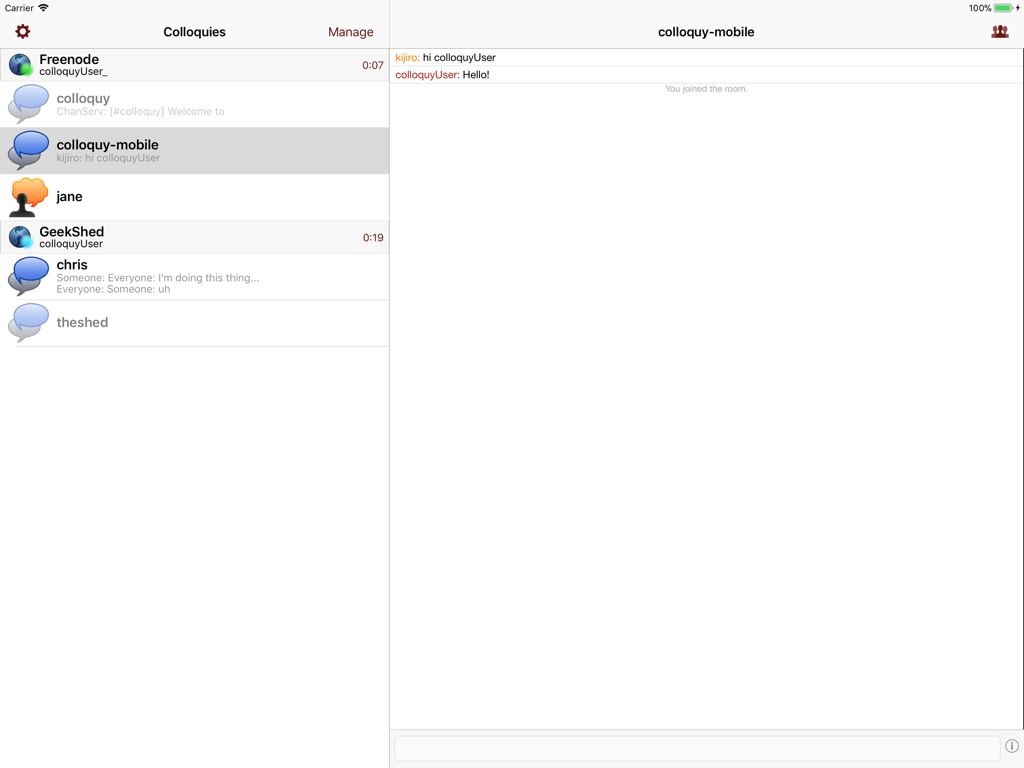1024x768 pixels.
Task: Click colloquyUser nickname in chat transcript
Action: click(x=427, y=74)
